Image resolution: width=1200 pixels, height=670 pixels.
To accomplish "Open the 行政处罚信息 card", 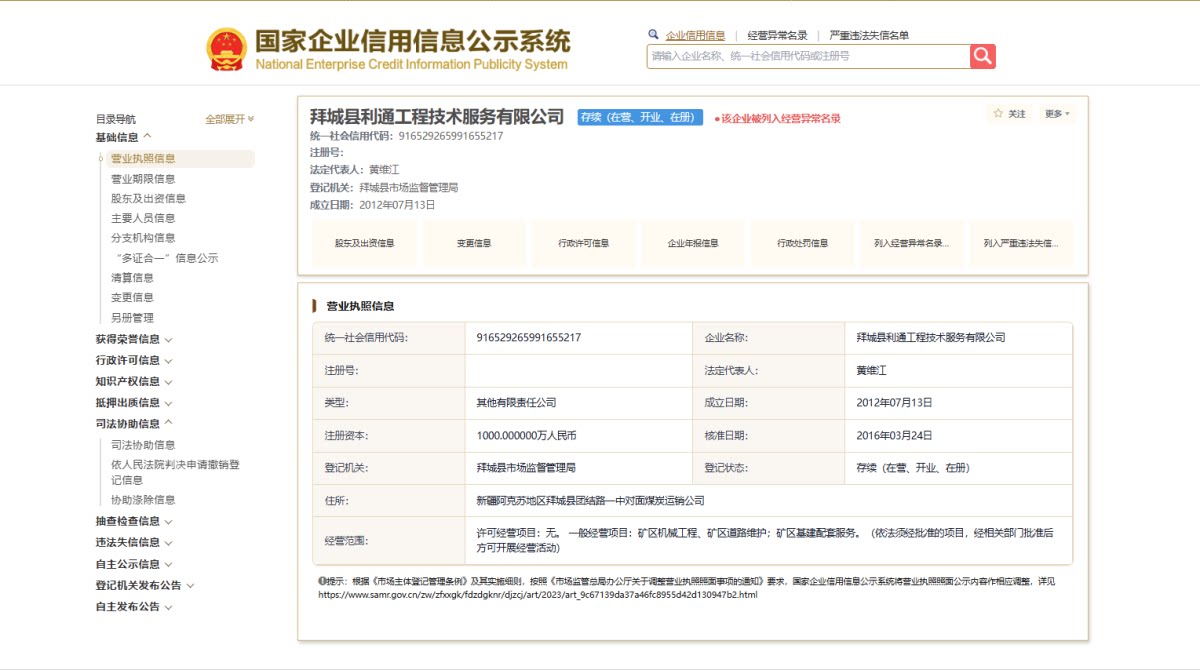I will click(803, 243).
